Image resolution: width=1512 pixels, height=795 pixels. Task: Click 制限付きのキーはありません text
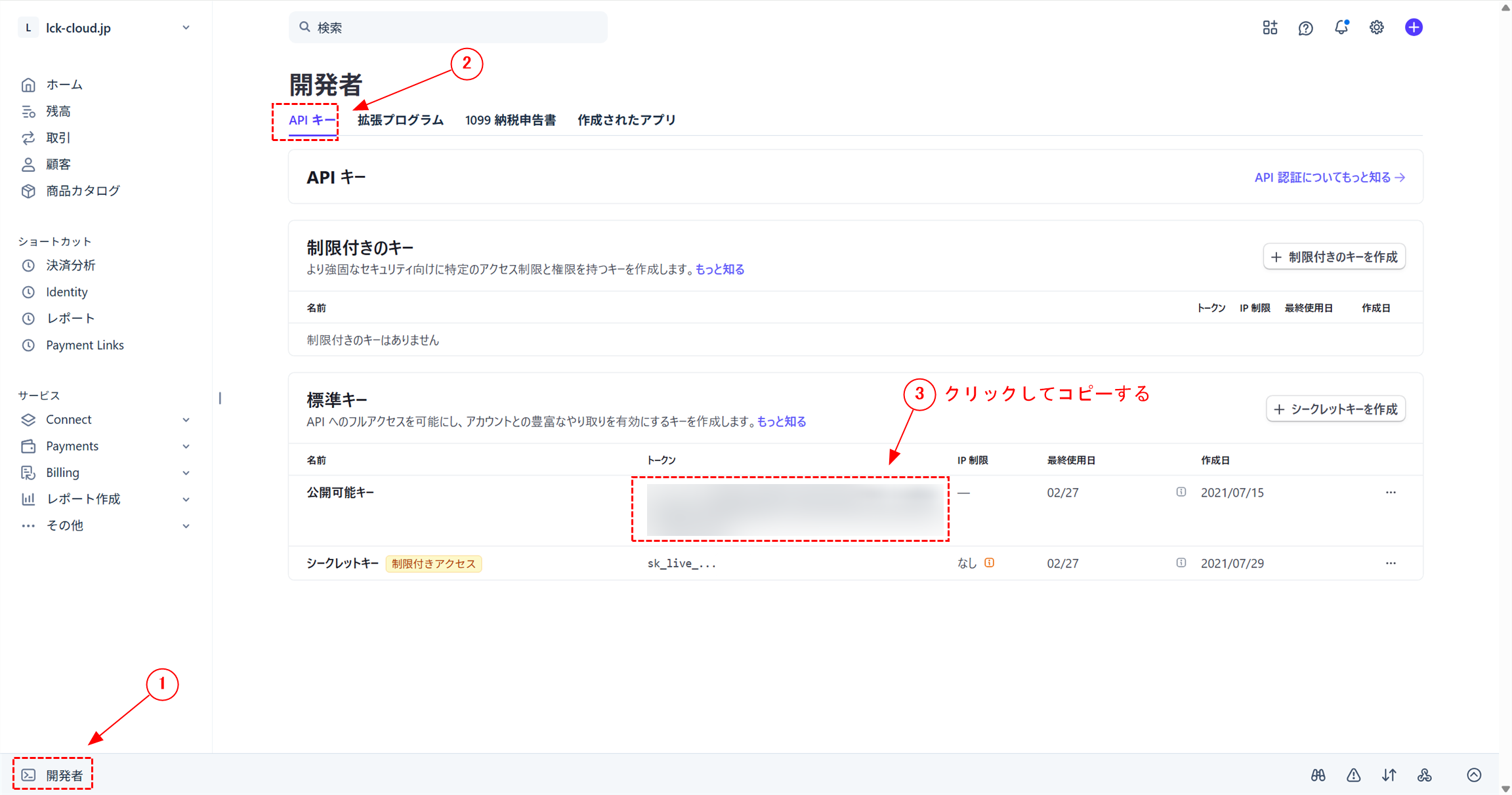373,340
